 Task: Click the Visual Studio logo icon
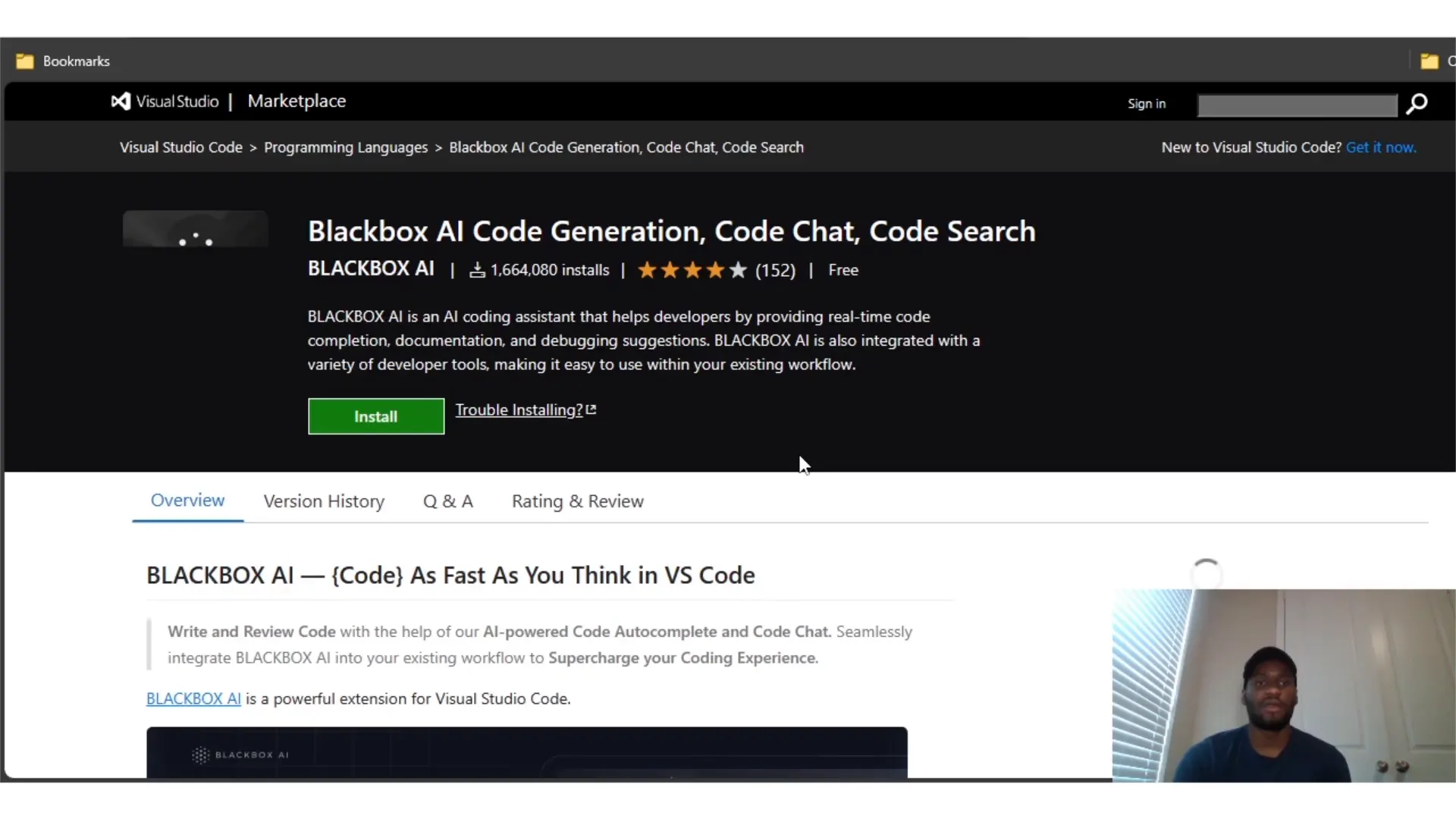(x=121, y=102)
